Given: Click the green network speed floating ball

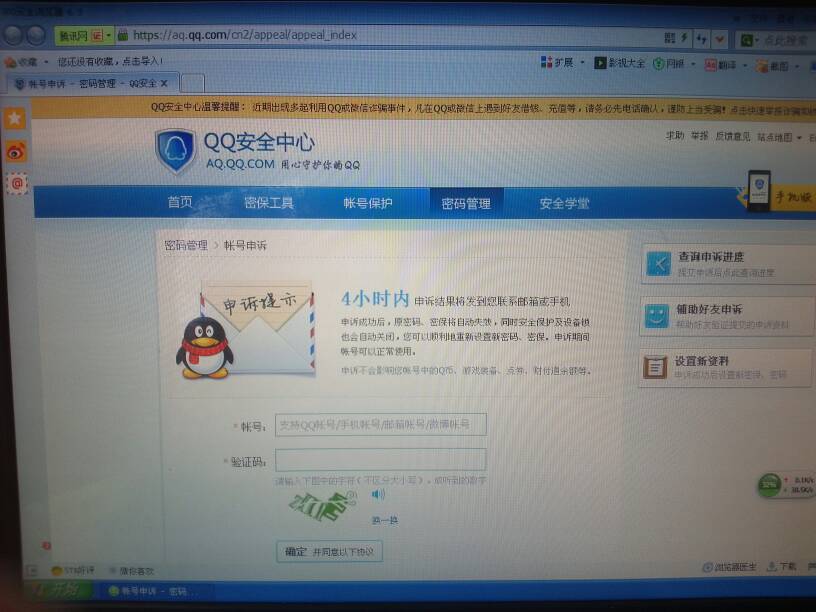Looking at the screenshot, I should [x=770, y=486].
